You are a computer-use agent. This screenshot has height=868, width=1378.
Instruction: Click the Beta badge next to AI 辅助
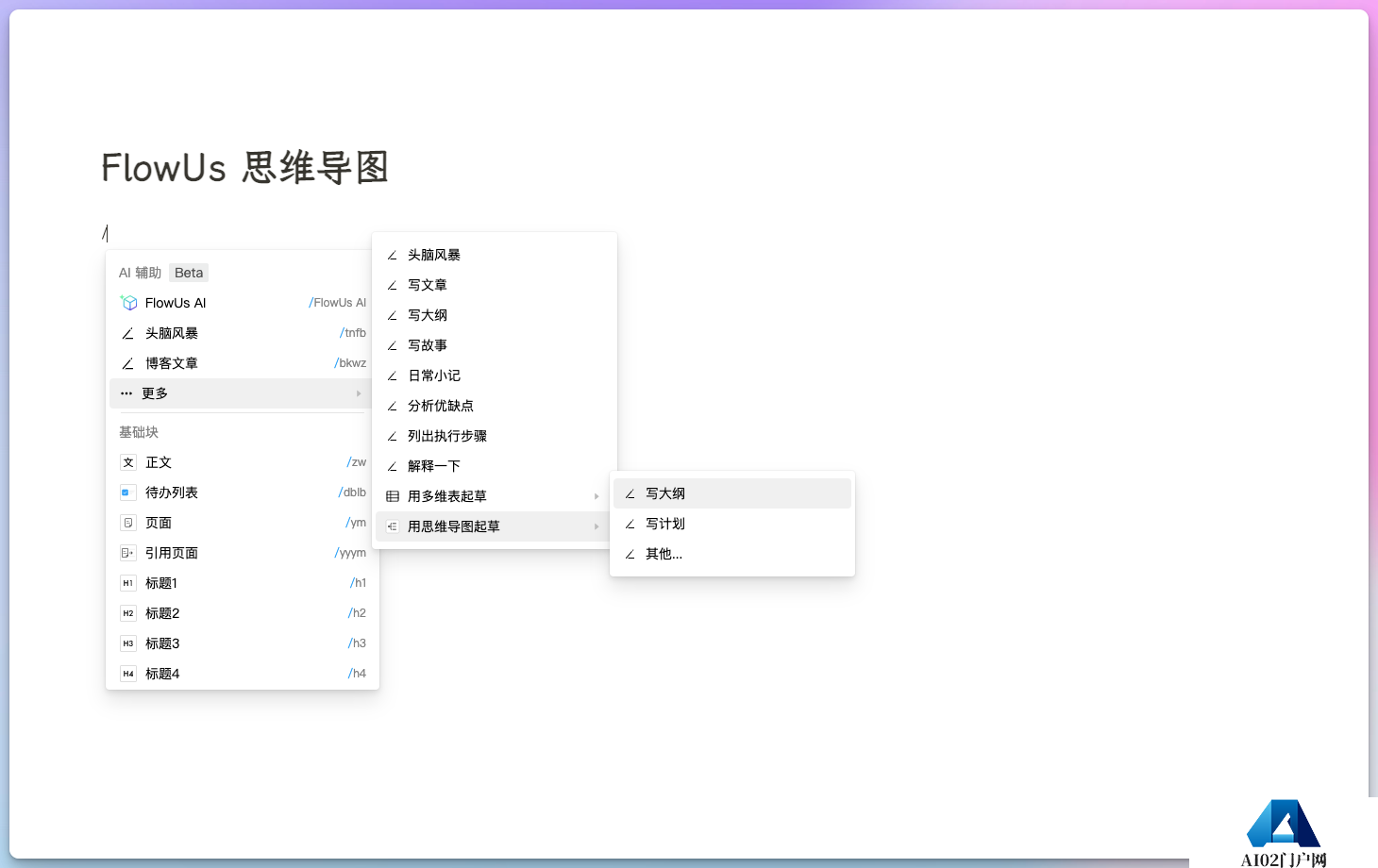pyautogui.click(x=189, y=273)
